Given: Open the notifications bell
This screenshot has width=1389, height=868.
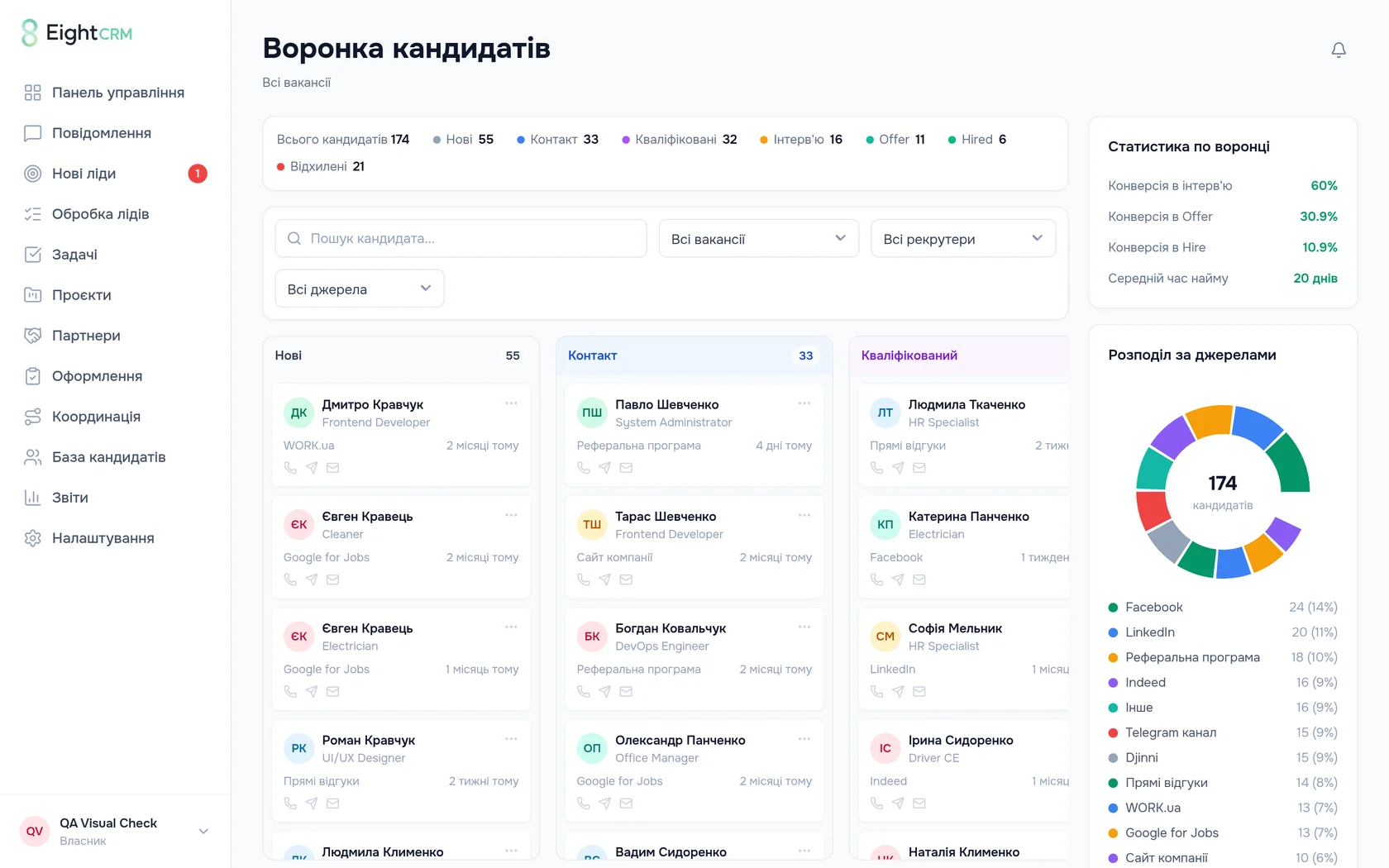Looking at the screenshot, I should (1339, 50).
